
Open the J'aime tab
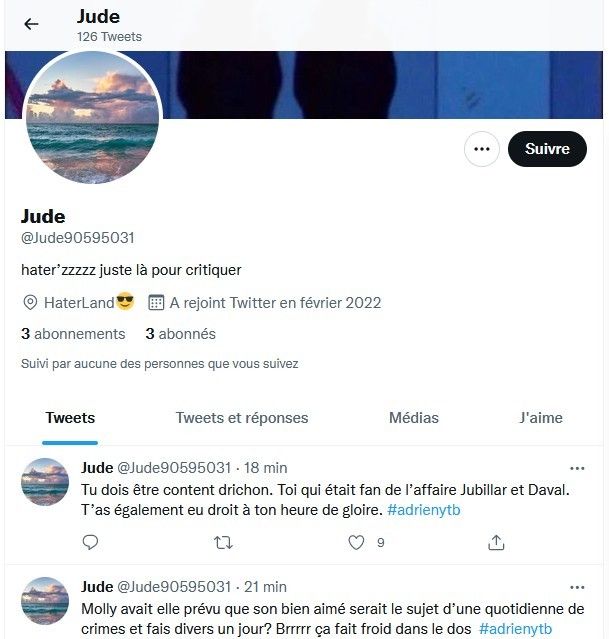click(541, 418)
